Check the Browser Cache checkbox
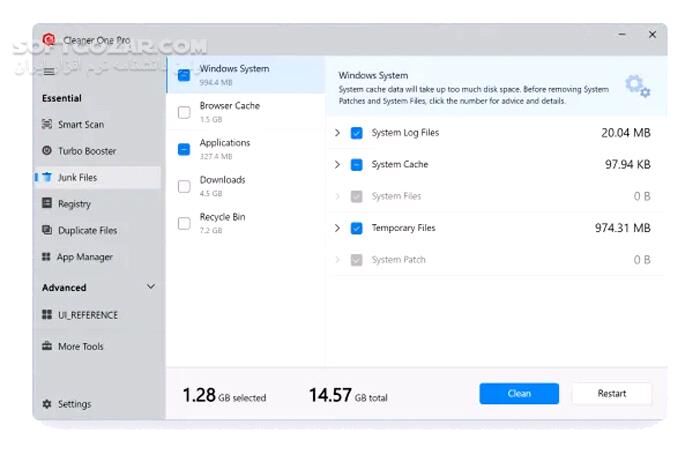The height and width of the screenshot is (462, 700). pos(184,112)
